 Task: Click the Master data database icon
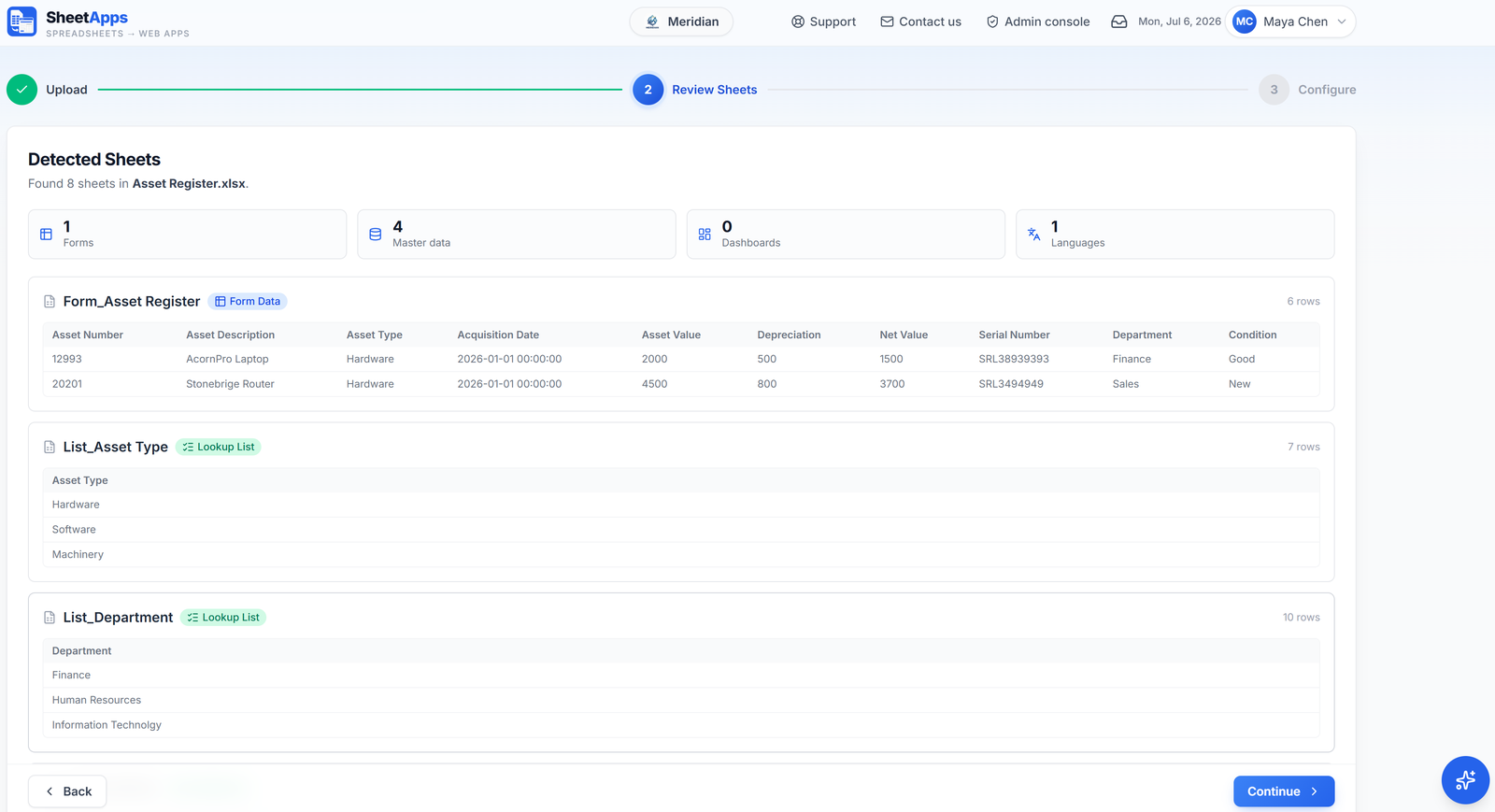(375, 235)
